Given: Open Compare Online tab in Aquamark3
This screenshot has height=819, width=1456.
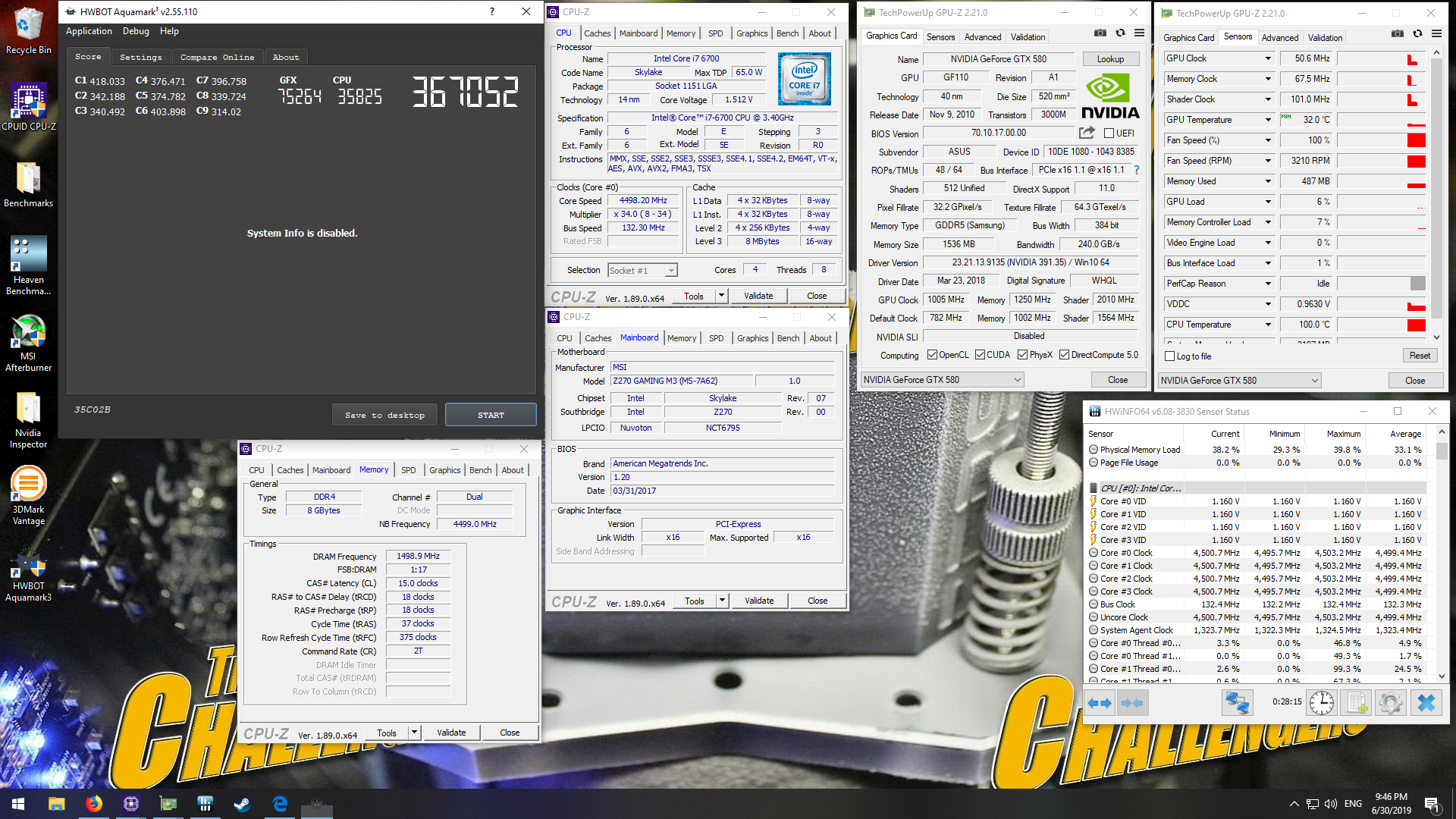Looking at the screenshot, I should 217,57.
